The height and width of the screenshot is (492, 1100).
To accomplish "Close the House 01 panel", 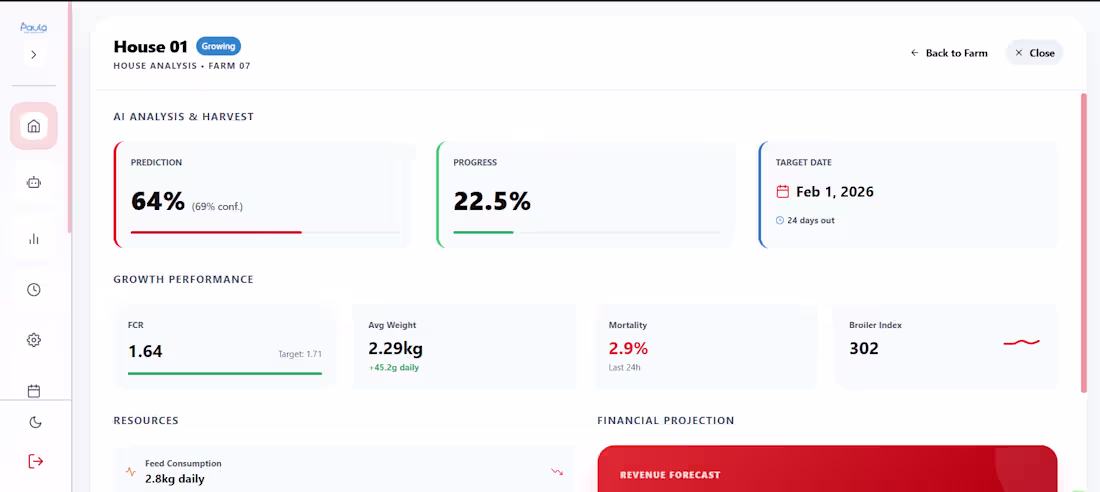I will coord(1035,53).
